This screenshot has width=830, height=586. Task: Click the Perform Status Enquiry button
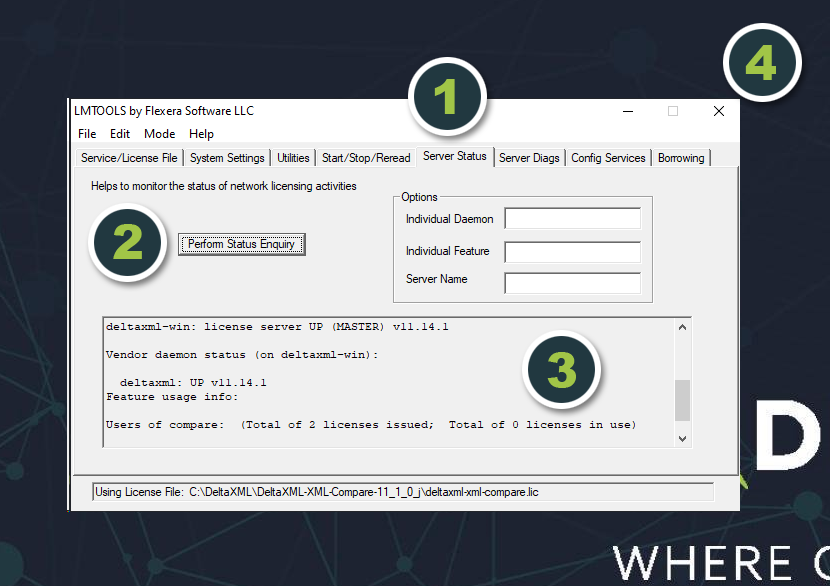(x=241, y=244)
